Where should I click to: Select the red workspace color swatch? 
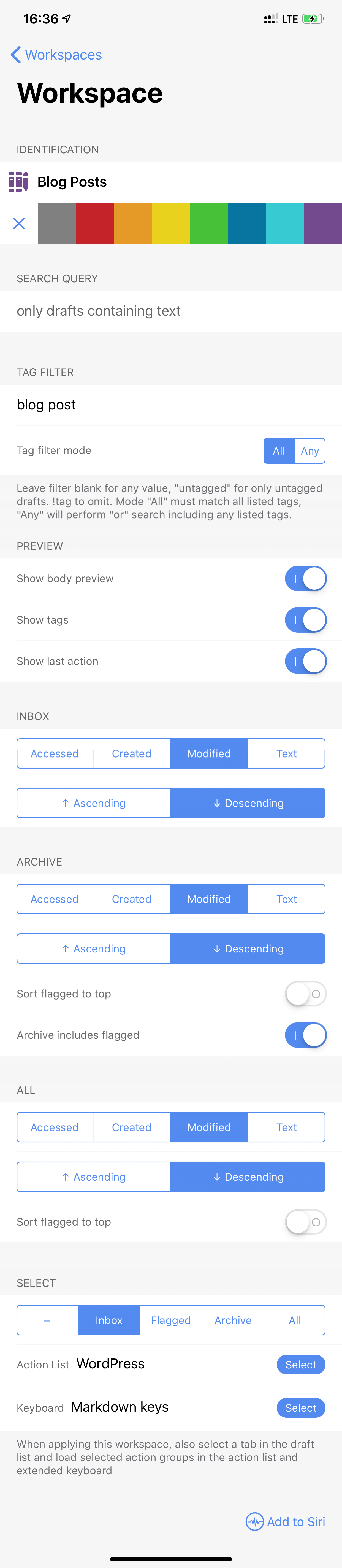(94, 223)
